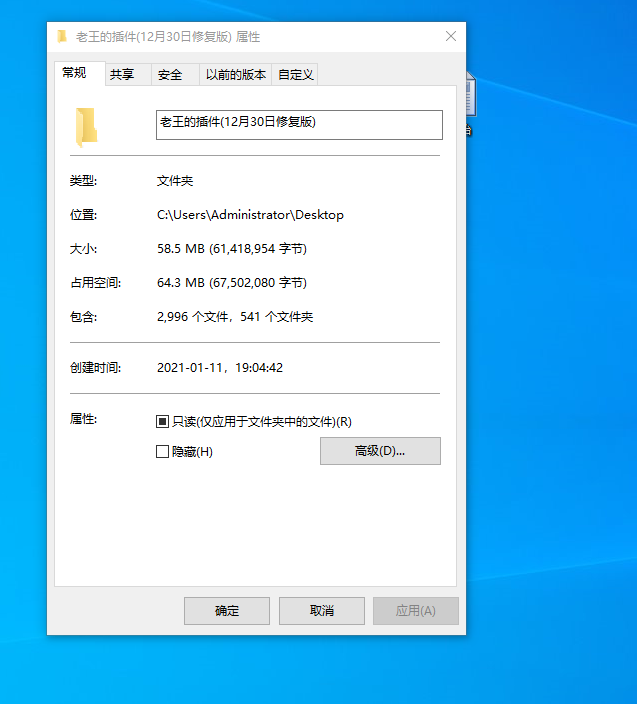Click the folder icon in the title bar
The width and height of the screenshot is (637, 704).
[x=62, y=36]
